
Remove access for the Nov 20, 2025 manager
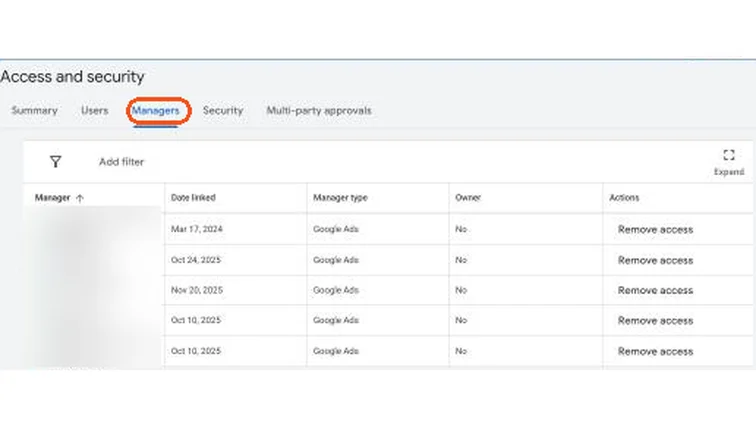655,291
